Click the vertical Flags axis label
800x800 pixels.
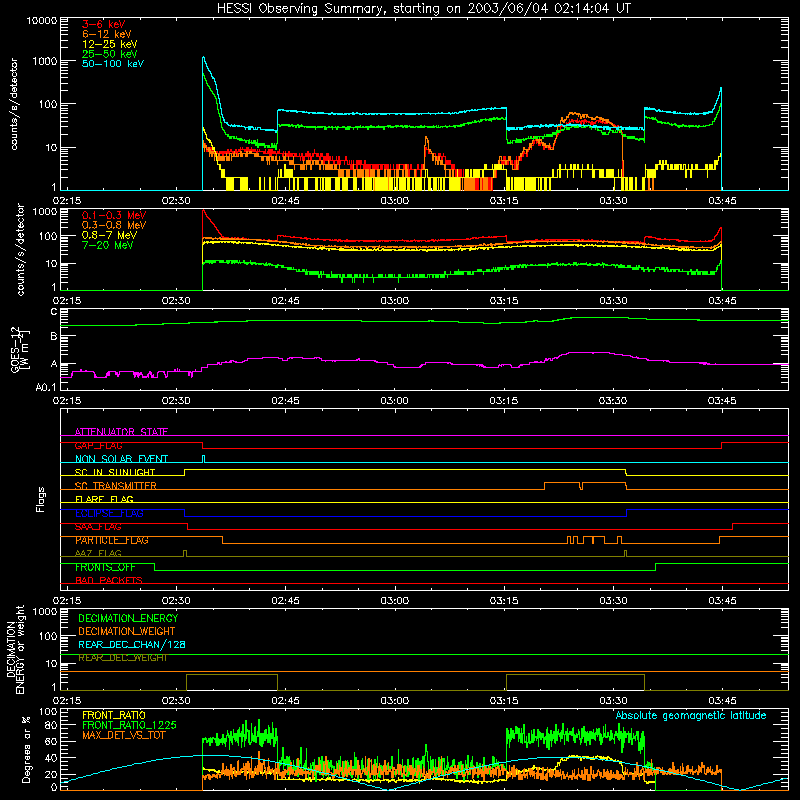(x=41, y=499)
